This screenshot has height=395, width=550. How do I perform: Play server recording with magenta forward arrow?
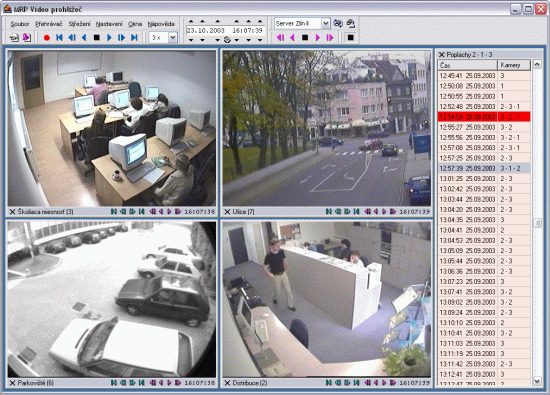[317, 38]
